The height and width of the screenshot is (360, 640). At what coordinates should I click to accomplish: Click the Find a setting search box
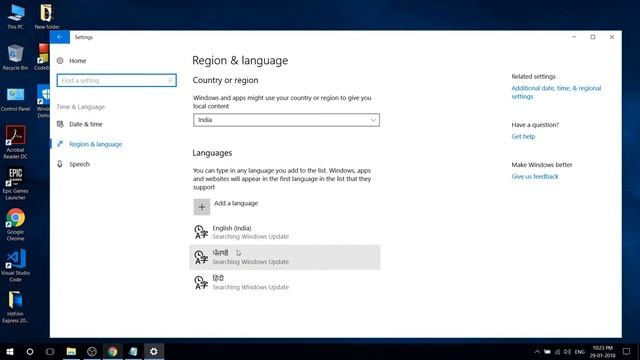[x=116, y=80]
